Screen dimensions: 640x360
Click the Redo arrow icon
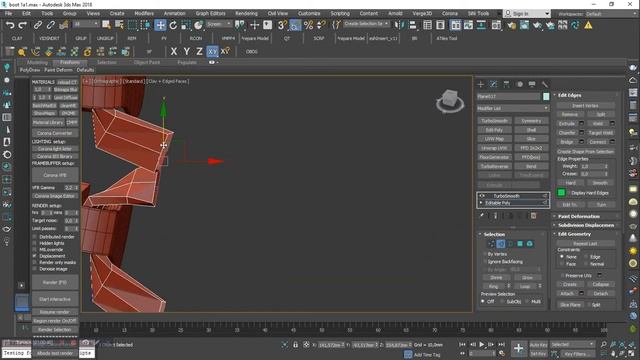23,25
